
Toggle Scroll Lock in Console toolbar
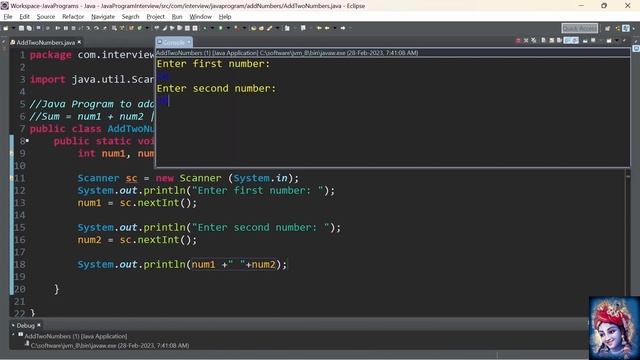pos(551,40)
